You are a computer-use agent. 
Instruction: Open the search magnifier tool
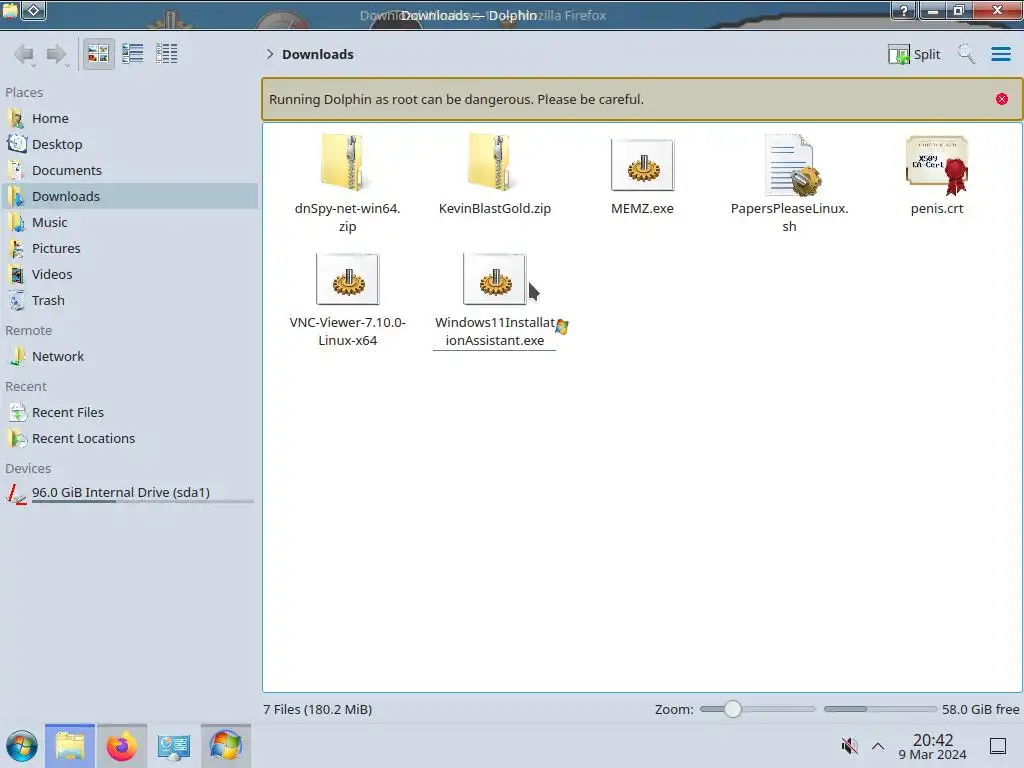(966, 54)
